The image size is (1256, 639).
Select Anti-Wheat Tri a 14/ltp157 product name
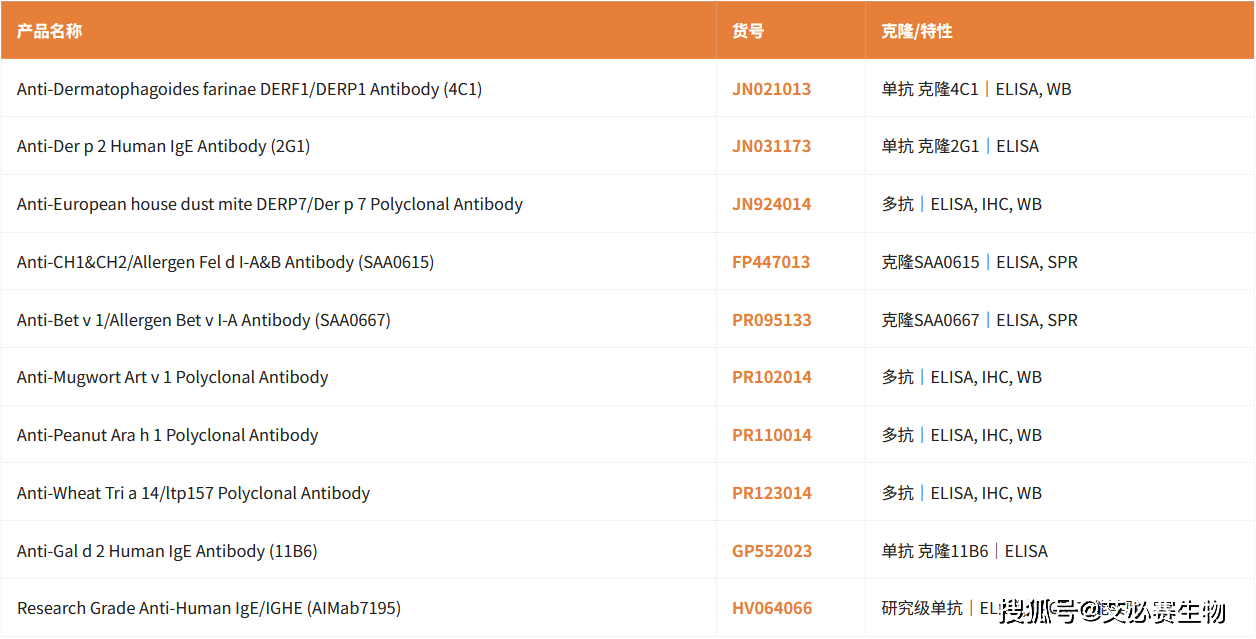[193, 493]
